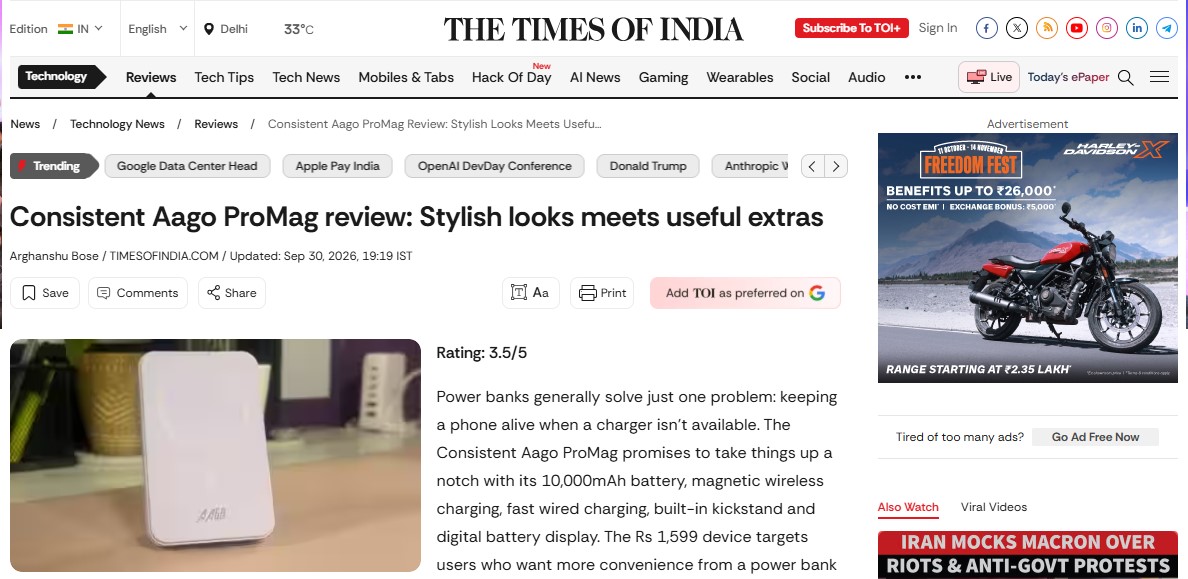Share the article
The height and width of the screenshot is (579, 1188).
click(232, 293)
